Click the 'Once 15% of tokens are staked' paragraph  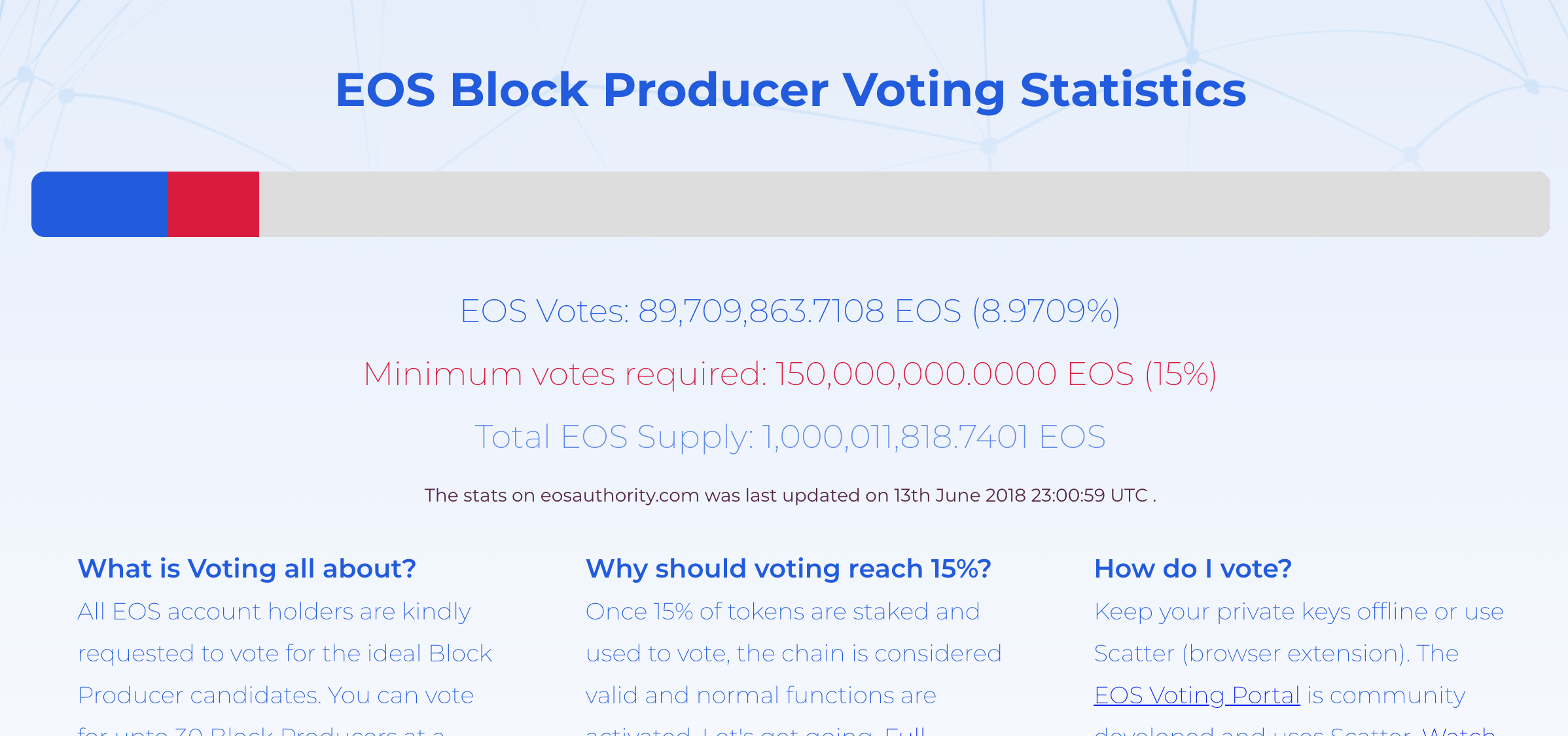(783, 612)
